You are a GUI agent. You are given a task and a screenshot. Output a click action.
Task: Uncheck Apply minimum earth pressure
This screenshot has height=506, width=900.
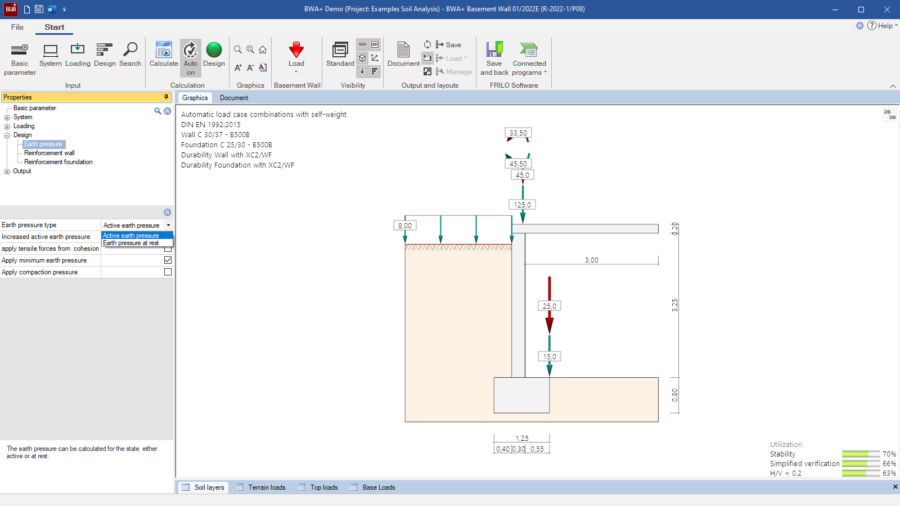point(168,260)
